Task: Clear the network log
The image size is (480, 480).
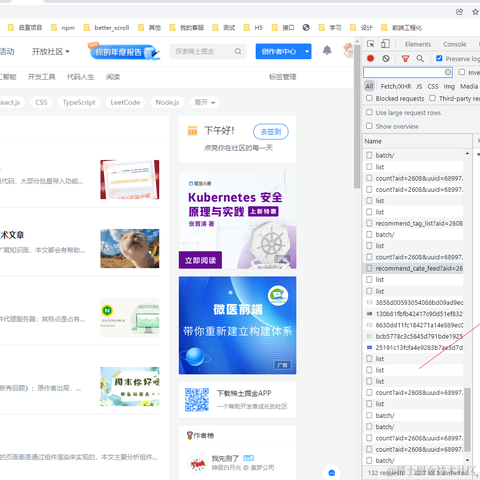Action: coord(386,59)
